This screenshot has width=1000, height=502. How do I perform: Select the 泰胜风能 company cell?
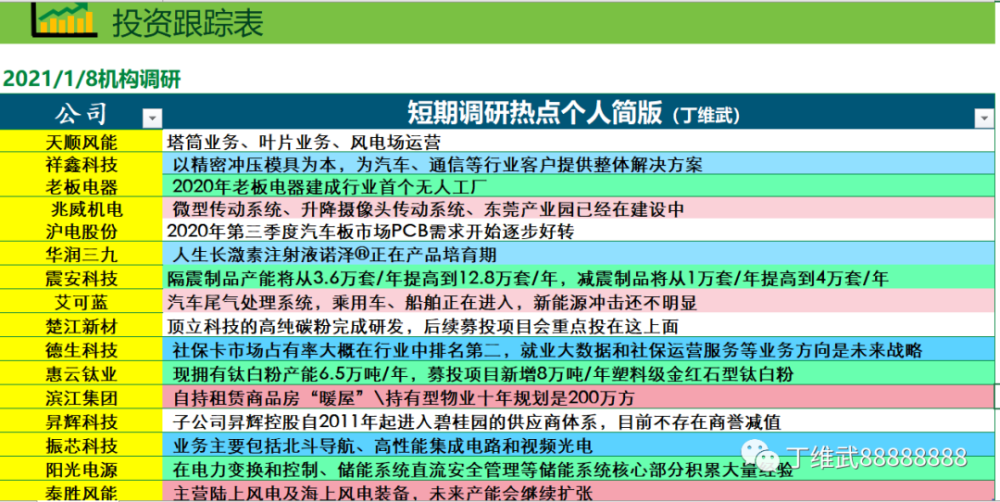(x=82, y=491)
